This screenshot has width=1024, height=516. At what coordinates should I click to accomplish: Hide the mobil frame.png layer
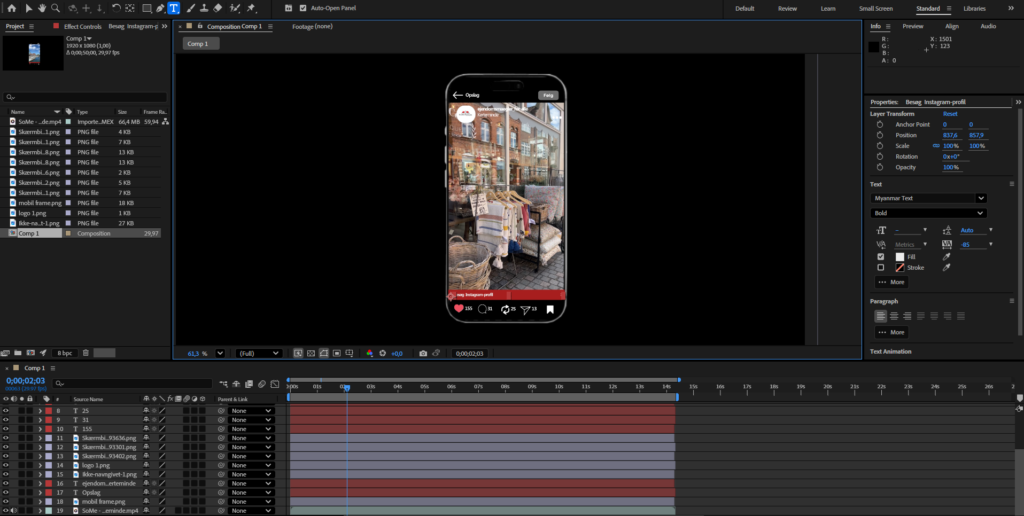click(6, 502)
